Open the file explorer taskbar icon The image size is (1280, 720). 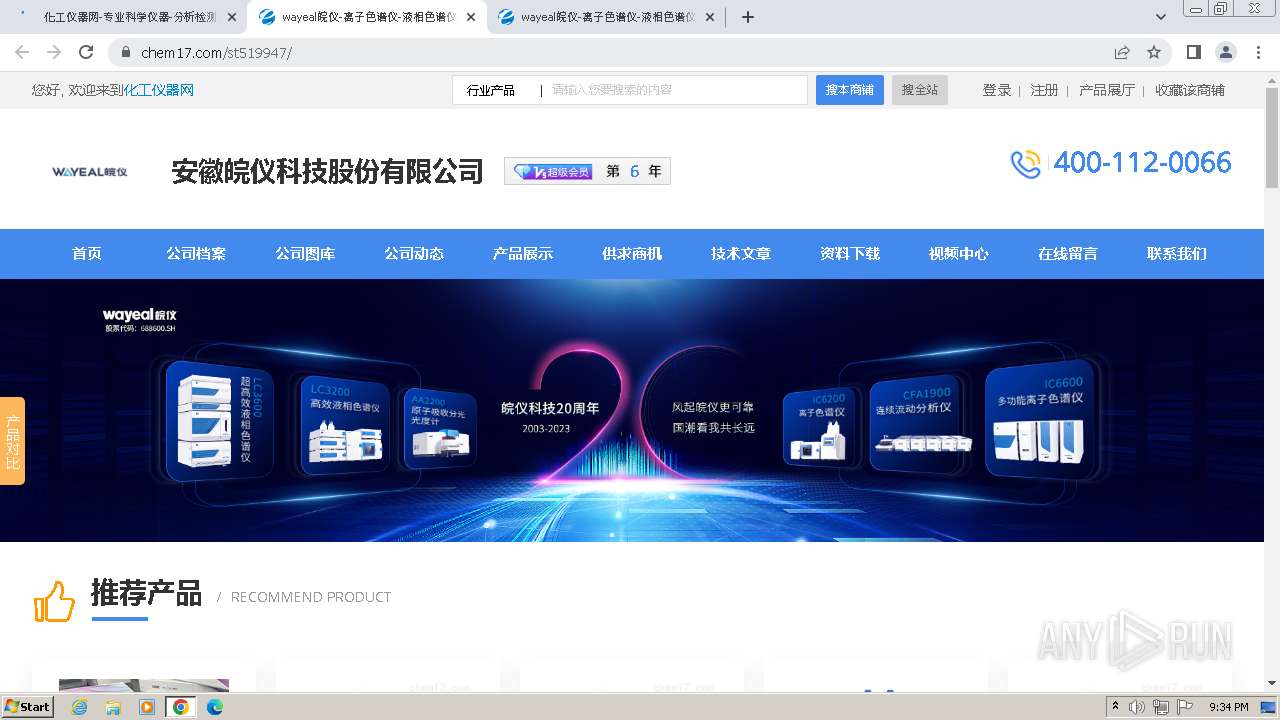pyautogui.click(x=113, y=707)
